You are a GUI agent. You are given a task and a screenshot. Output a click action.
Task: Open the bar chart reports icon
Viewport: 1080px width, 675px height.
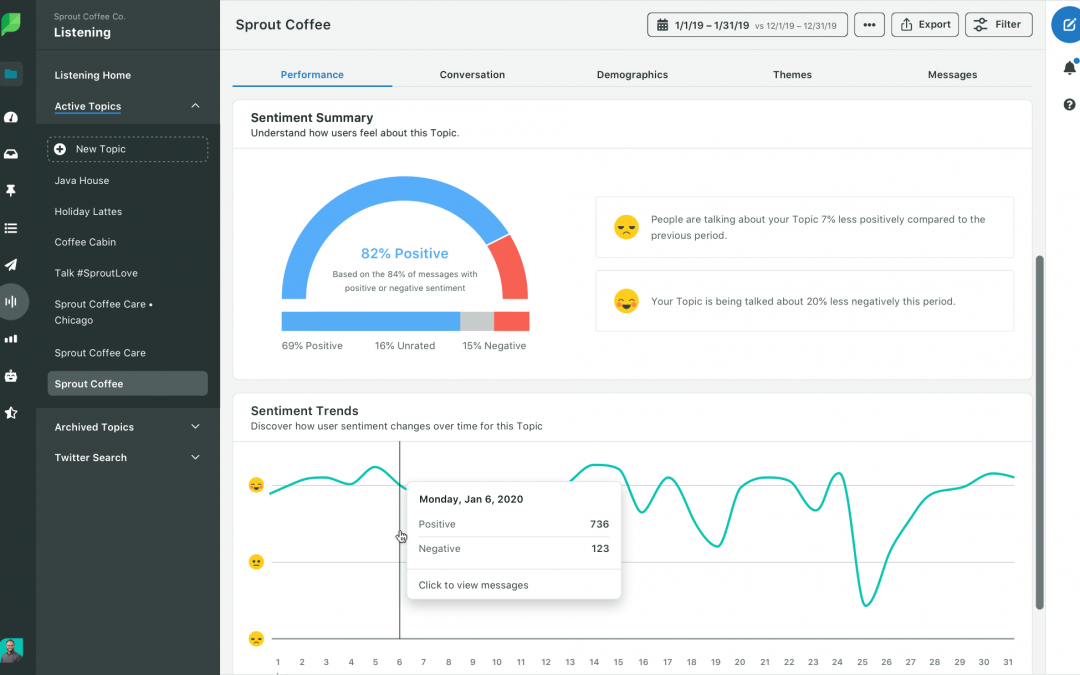tap(11, 339)
